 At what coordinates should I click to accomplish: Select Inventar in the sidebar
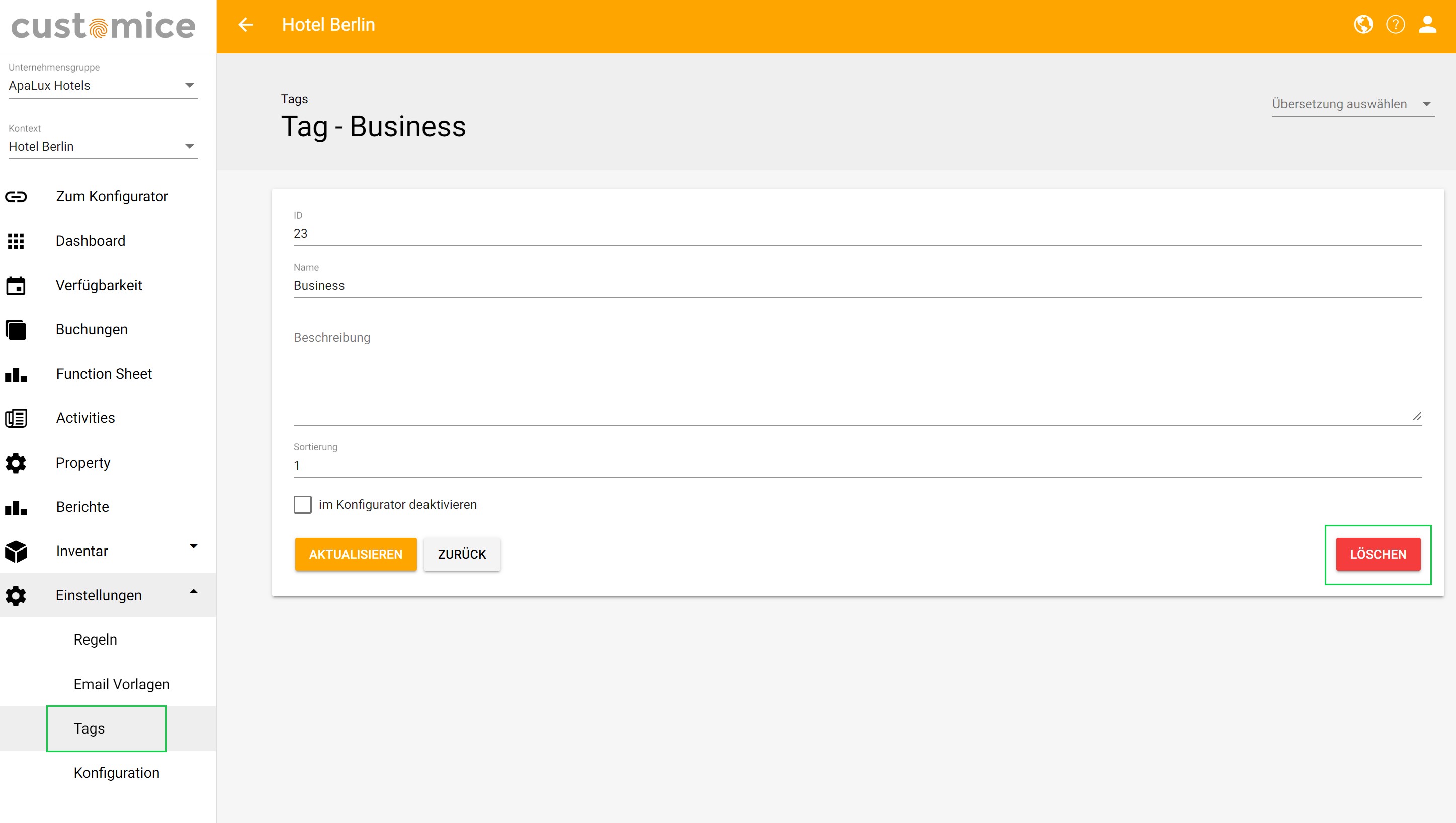pyautogui.click(x=82, y=552)
